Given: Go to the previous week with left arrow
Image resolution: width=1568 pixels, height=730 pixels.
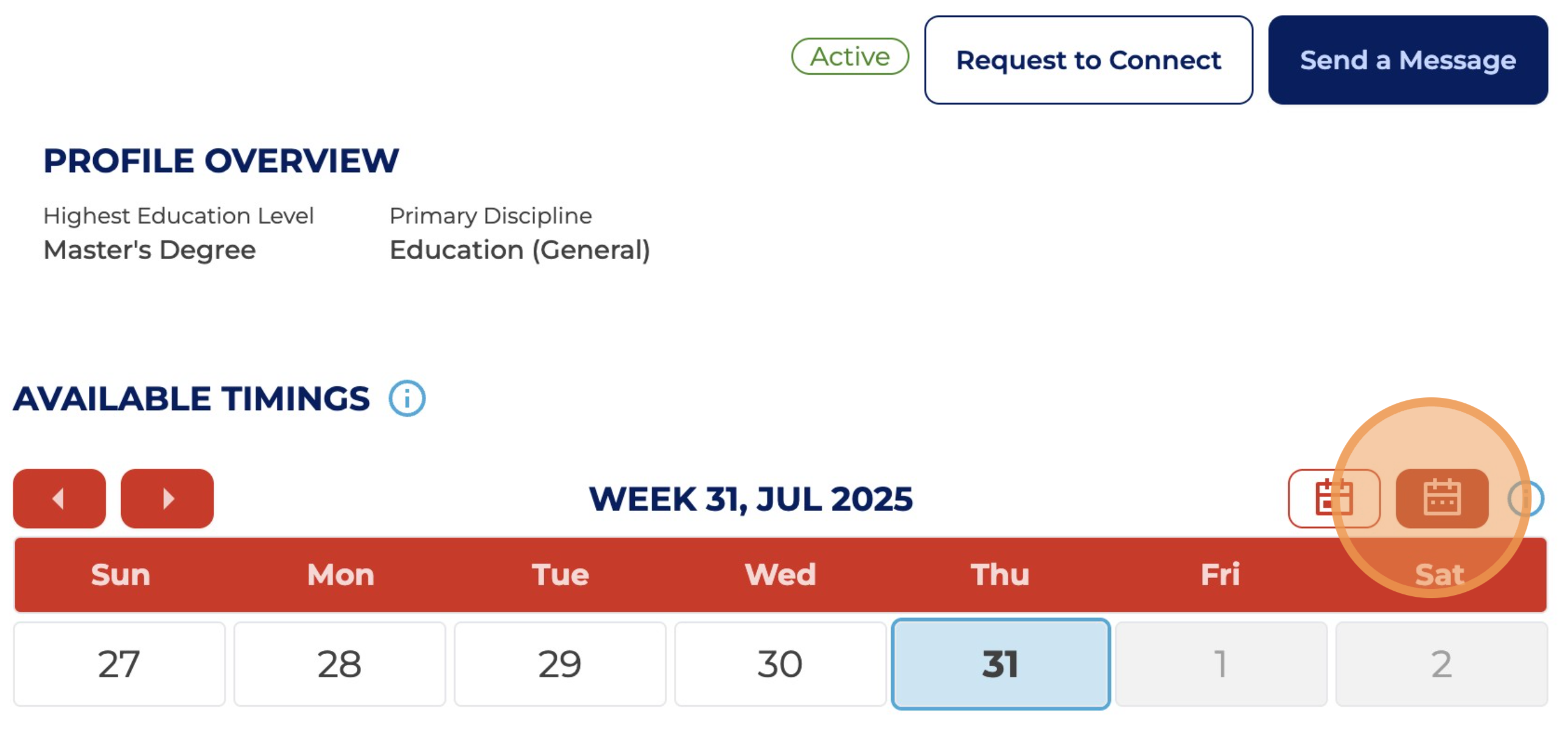Looking at the screenshot, I should point(59,498).
